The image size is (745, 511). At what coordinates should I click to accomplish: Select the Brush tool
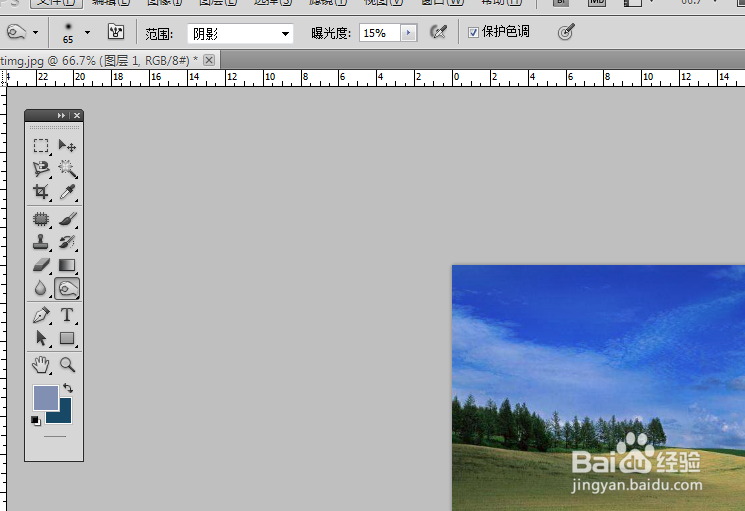(x=67, y=219)
